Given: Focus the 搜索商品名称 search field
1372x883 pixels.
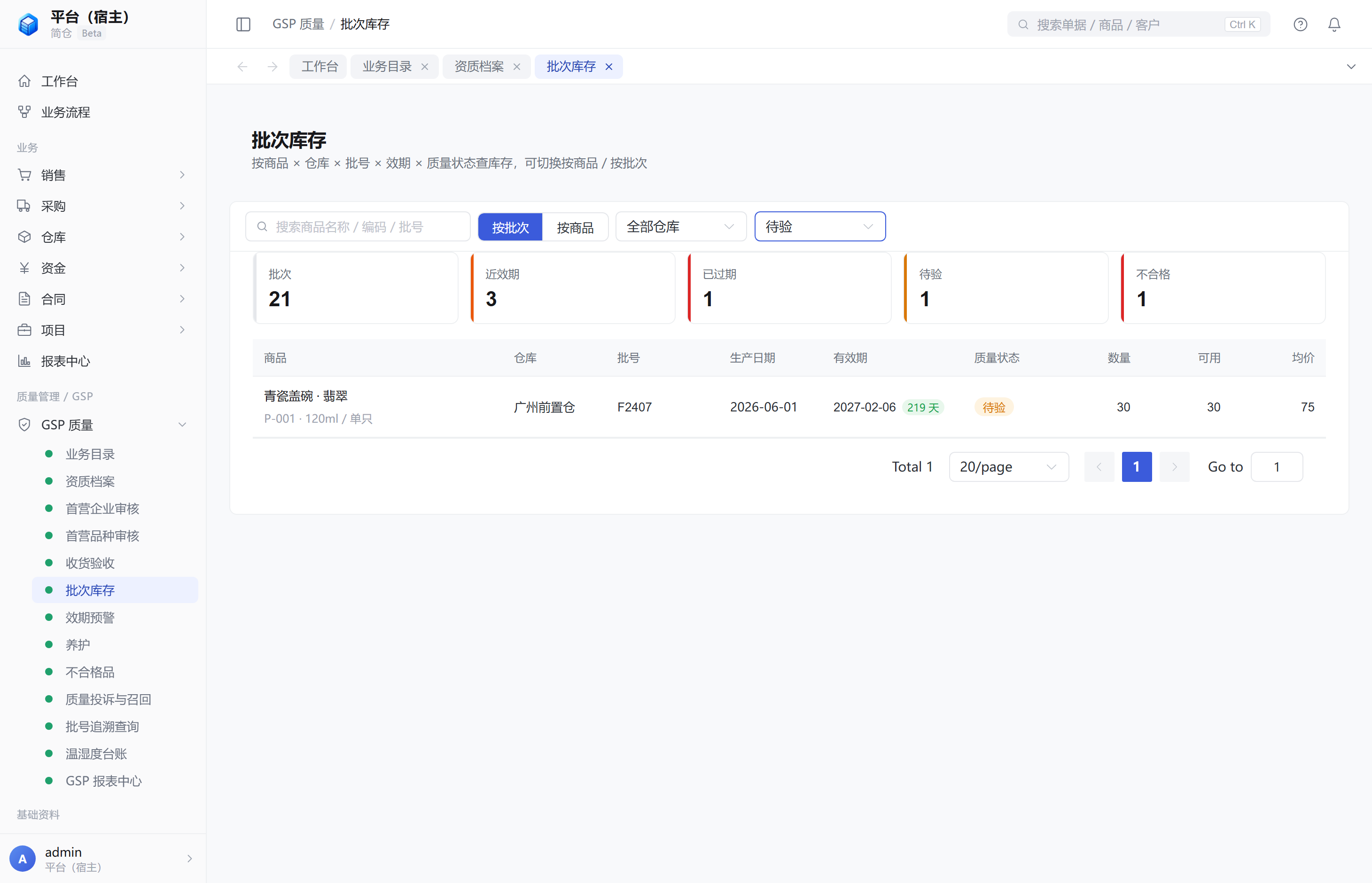Looking at the screenshot, I should click(358, 226).
